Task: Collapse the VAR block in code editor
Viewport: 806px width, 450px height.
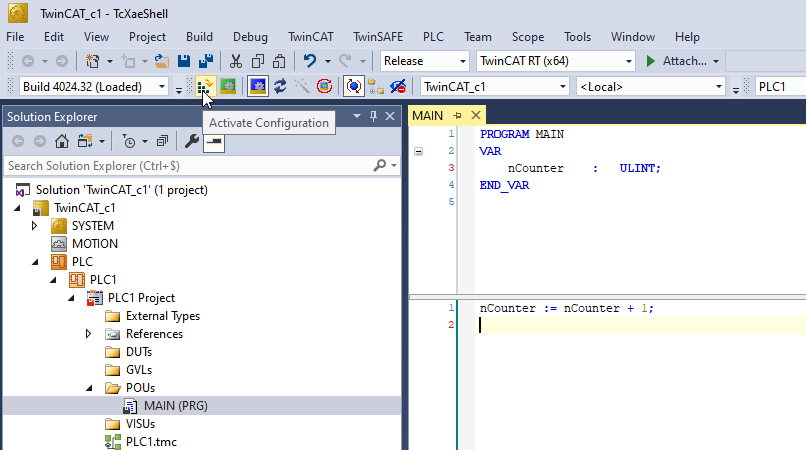Action: (418, 151)
